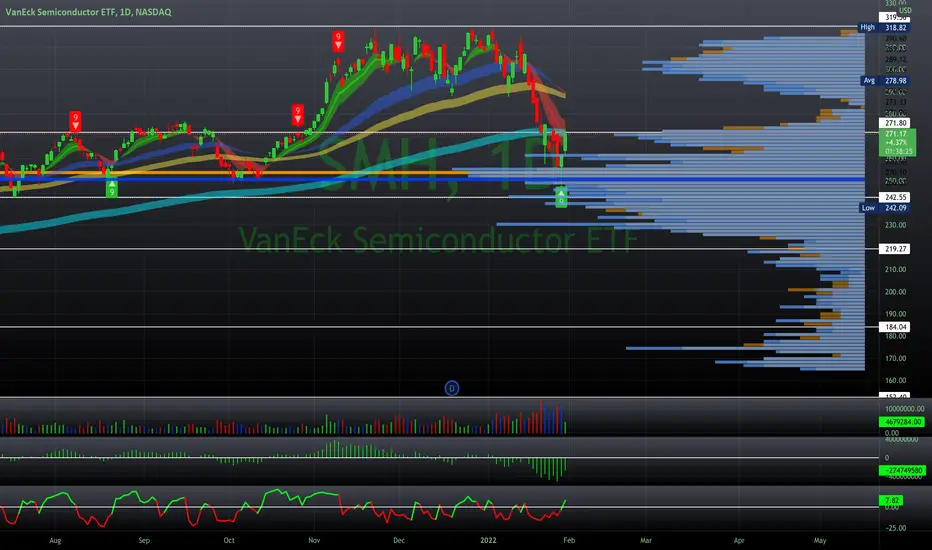Click the 160.00 price axis tick
Screen dimensions: 932x550
coord(895,380)
